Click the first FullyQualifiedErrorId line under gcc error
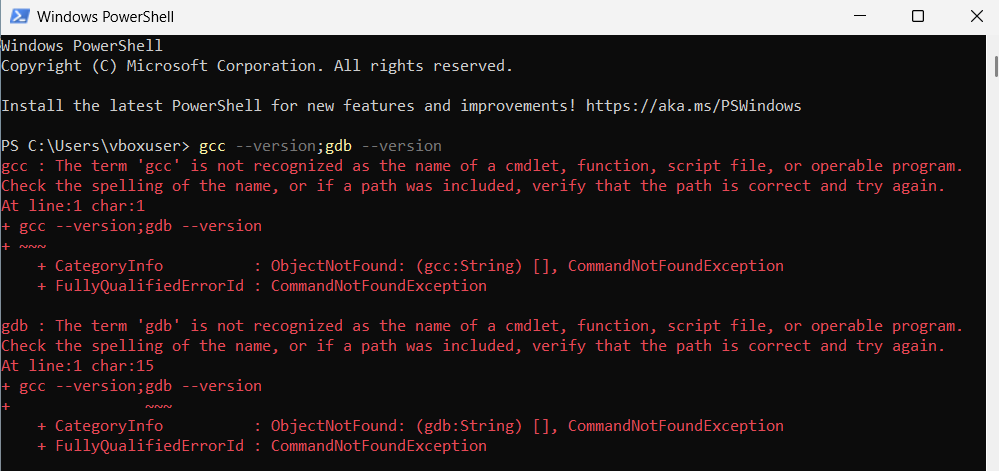 (262, 286)
